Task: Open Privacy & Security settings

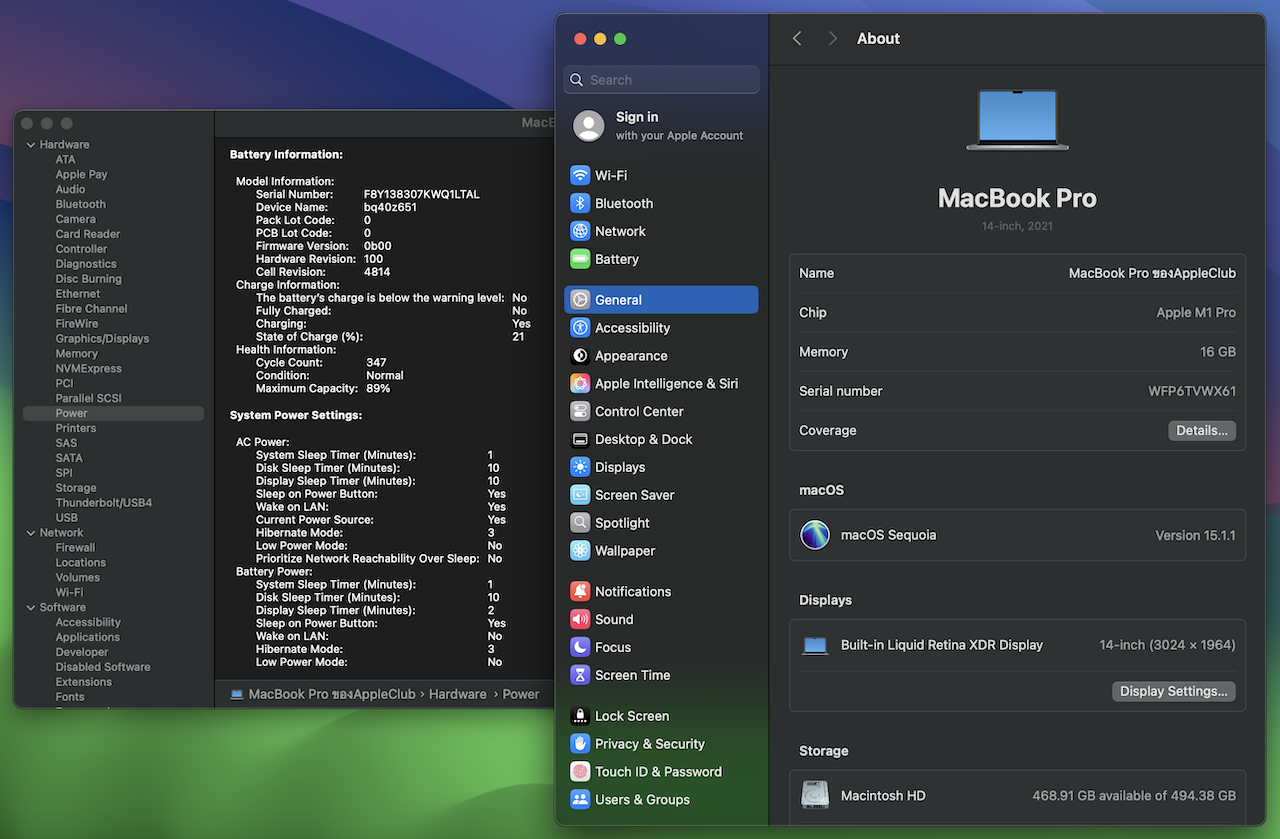Action: [661, 744]
